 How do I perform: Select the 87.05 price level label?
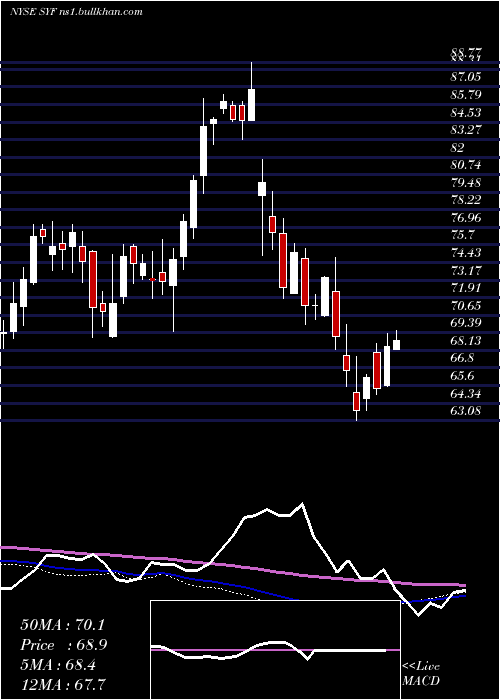point(466,77)
